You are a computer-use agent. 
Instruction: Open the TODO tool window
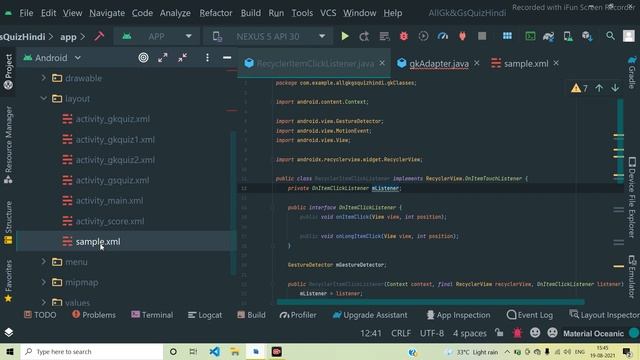[40, 315]
